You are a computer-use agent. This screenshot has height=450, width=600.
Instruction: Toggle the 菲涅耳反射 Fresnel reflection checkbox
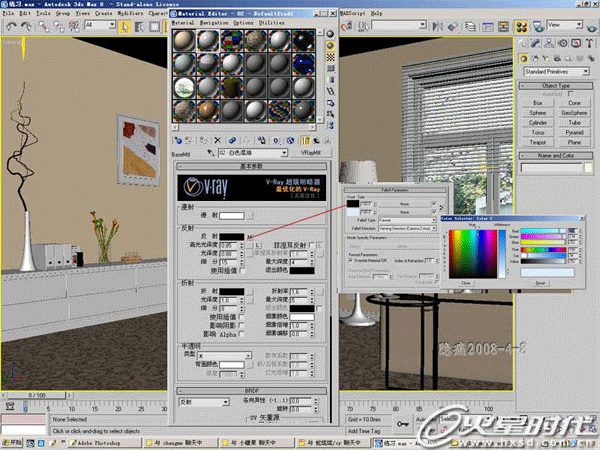click(311, 245)
